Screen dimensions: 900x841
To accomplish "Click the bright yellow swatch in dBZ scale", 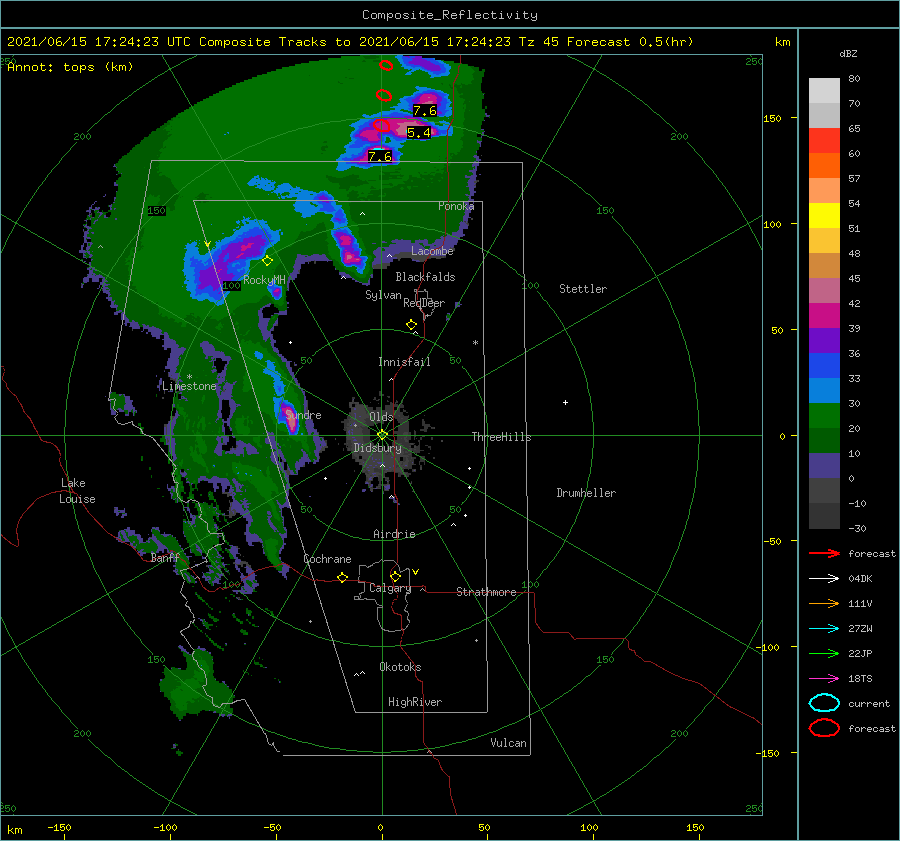I will (824, 215).
